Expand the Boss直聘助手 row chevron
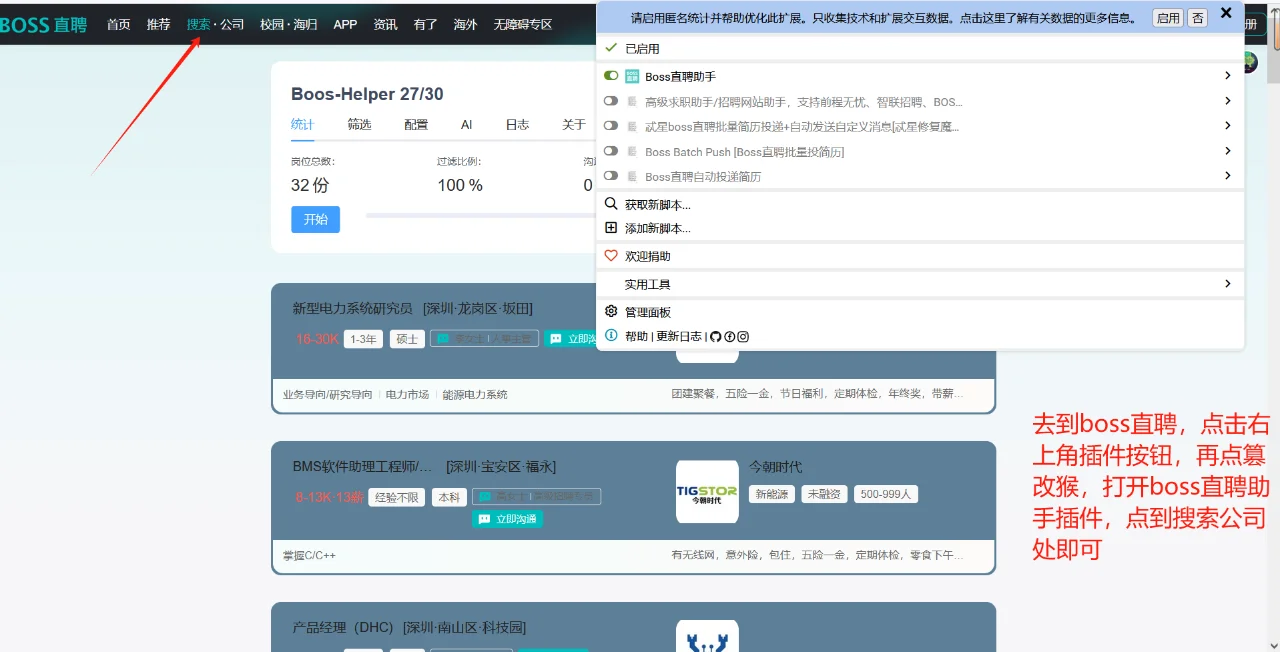The height and width of the screenshot is (652, 1280). click(x=1227, y=75)
